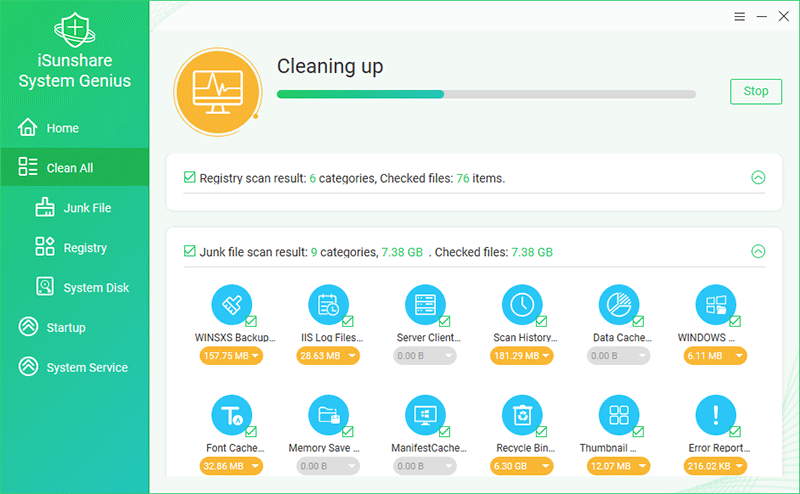The width and height of the screenshot is (800, 494).
Task: Open the hamburger menu icon
Action: pos(740,17)
